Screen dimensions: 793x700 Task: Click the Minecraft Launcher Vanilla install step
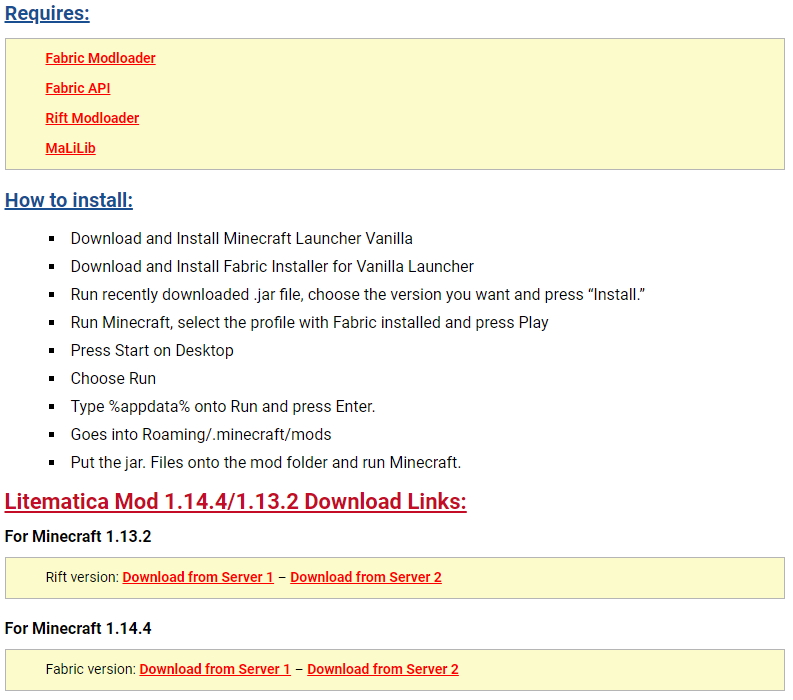tap(241, 238)
